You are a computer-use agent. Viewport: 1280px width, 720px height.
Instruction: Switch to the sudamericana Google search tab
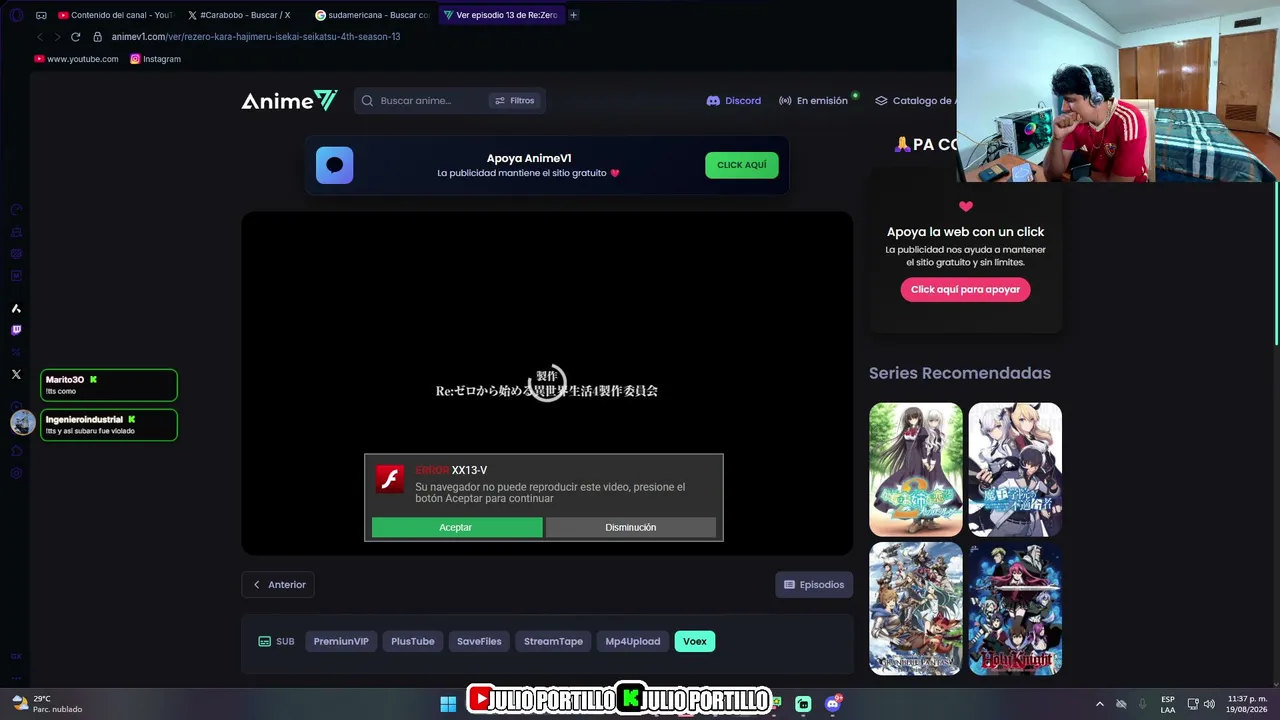371,15
